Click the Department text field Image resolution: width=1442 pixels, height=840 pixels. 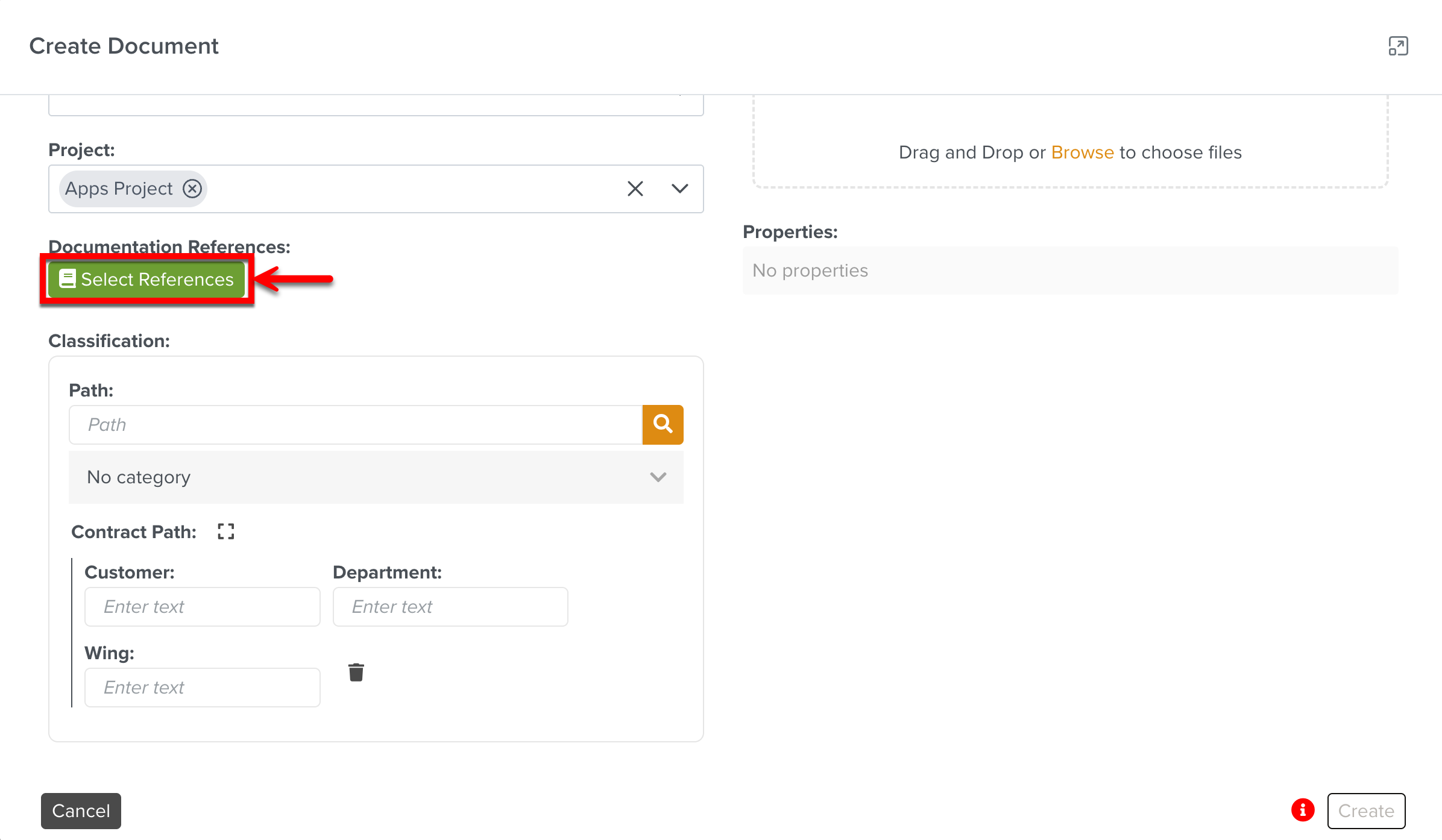(450, 607)
